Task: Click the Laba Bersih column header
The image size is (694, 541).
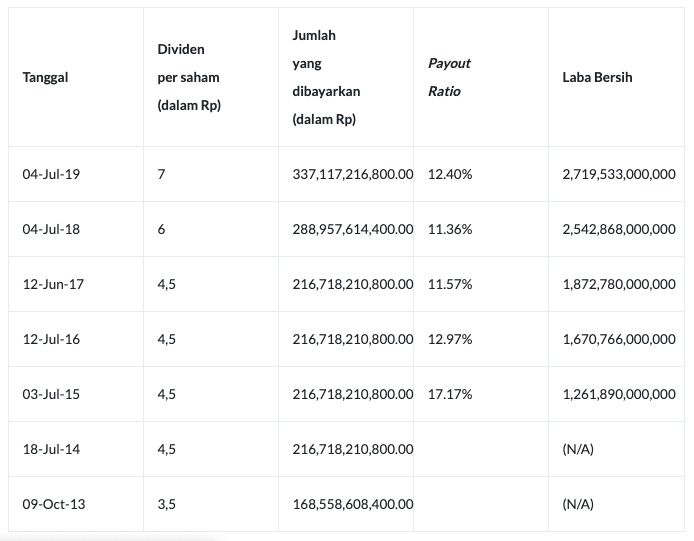Action: click(597, 77)
